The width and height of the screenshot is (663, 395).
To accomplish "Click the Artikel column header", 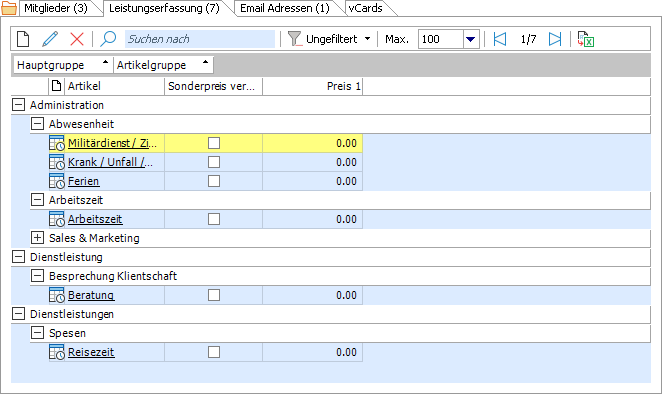I will 114,86.
